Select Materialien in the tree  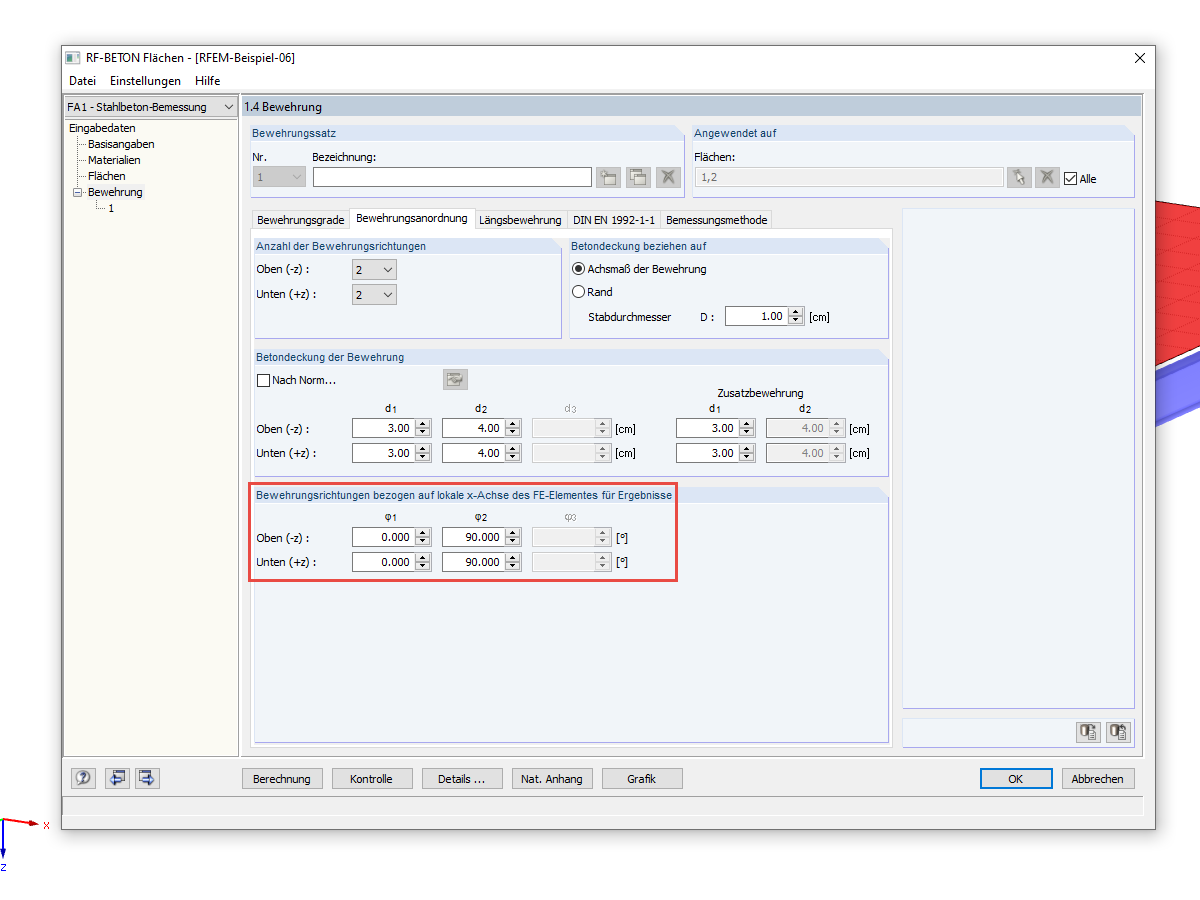[114, 160]
